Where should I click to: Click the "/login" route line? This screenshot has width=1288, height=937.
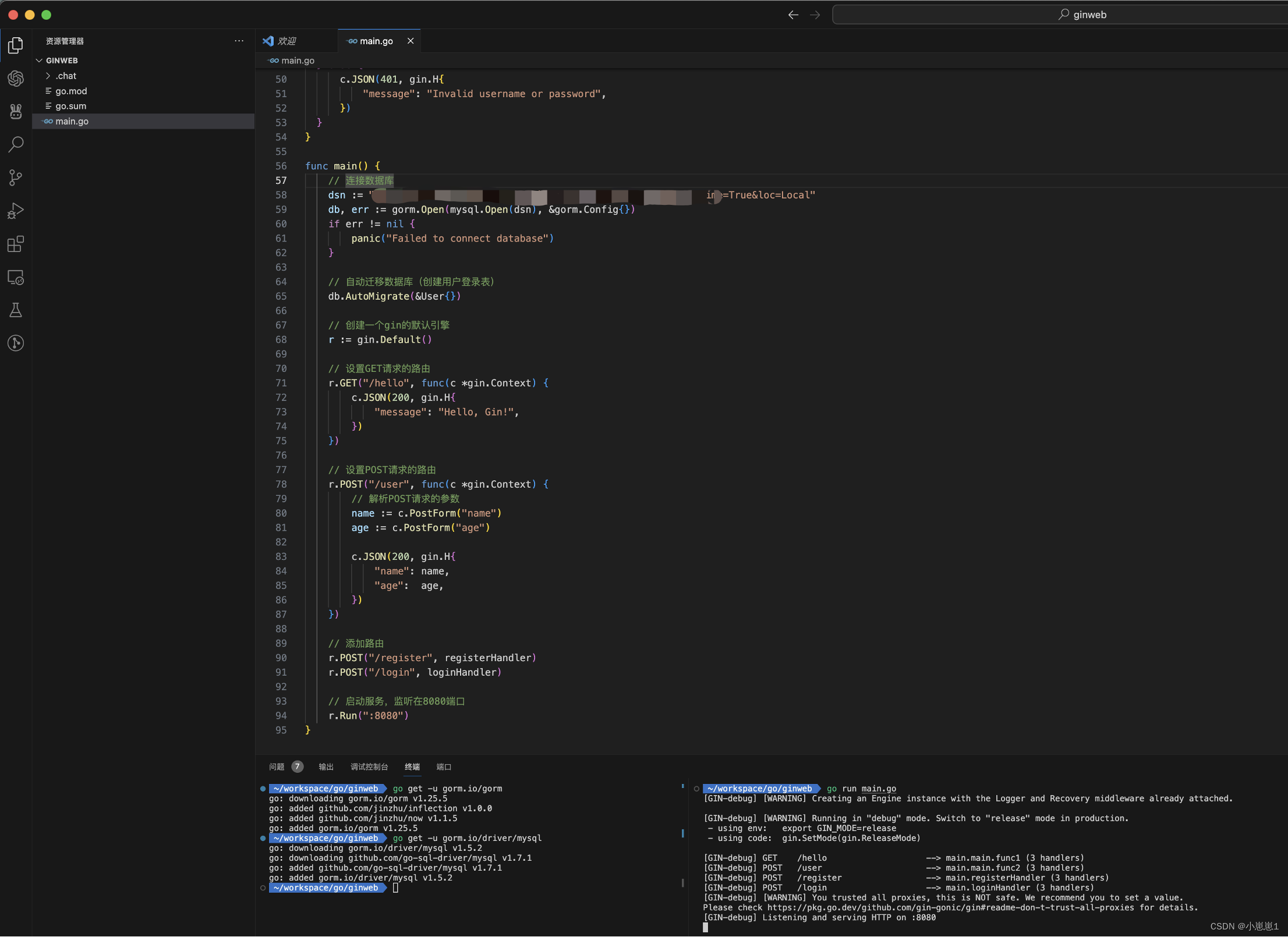(x=415, y=672)
